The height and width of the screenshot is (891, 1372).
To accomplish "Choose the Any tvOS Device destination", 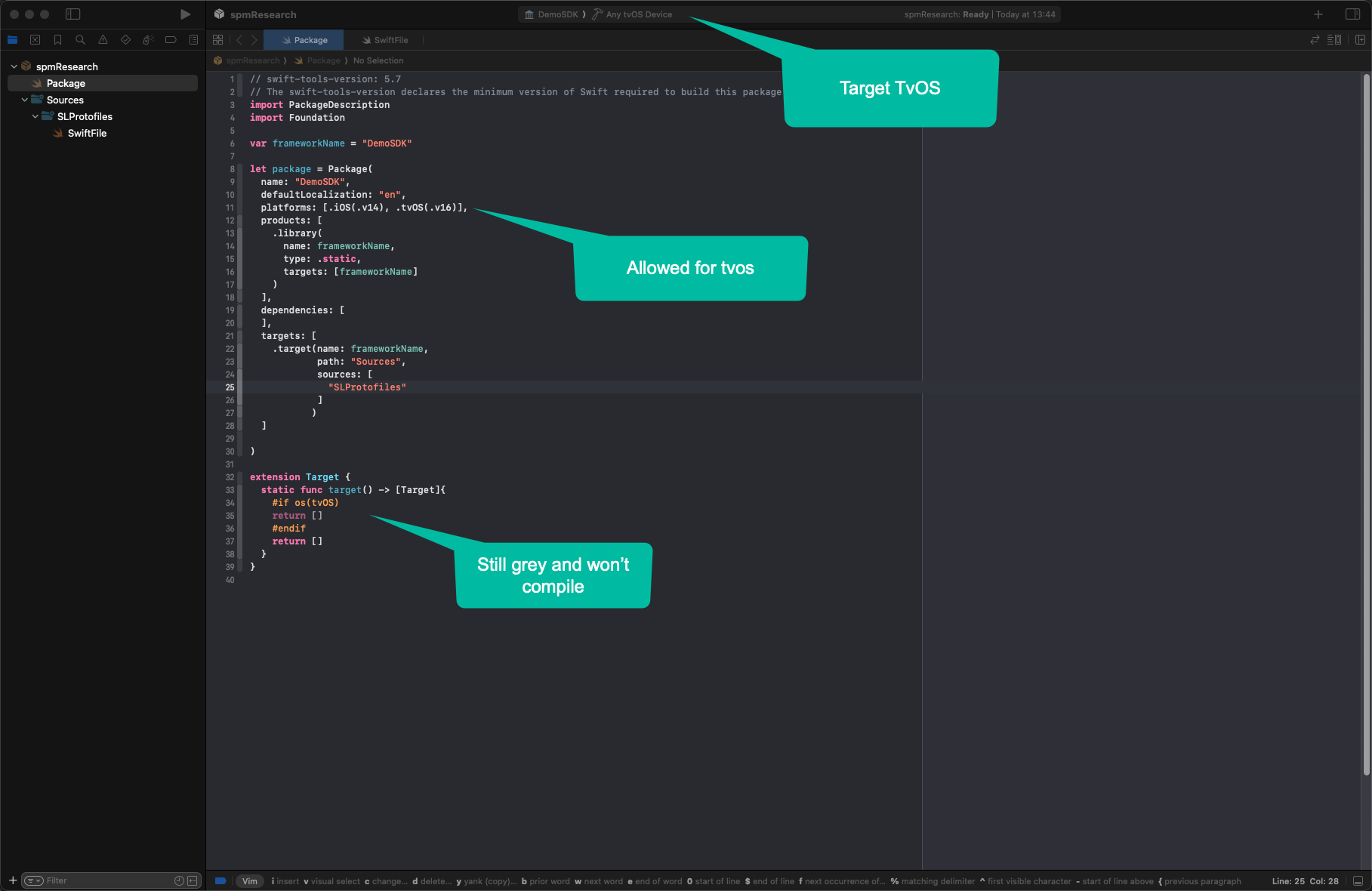I will [633, 14].
